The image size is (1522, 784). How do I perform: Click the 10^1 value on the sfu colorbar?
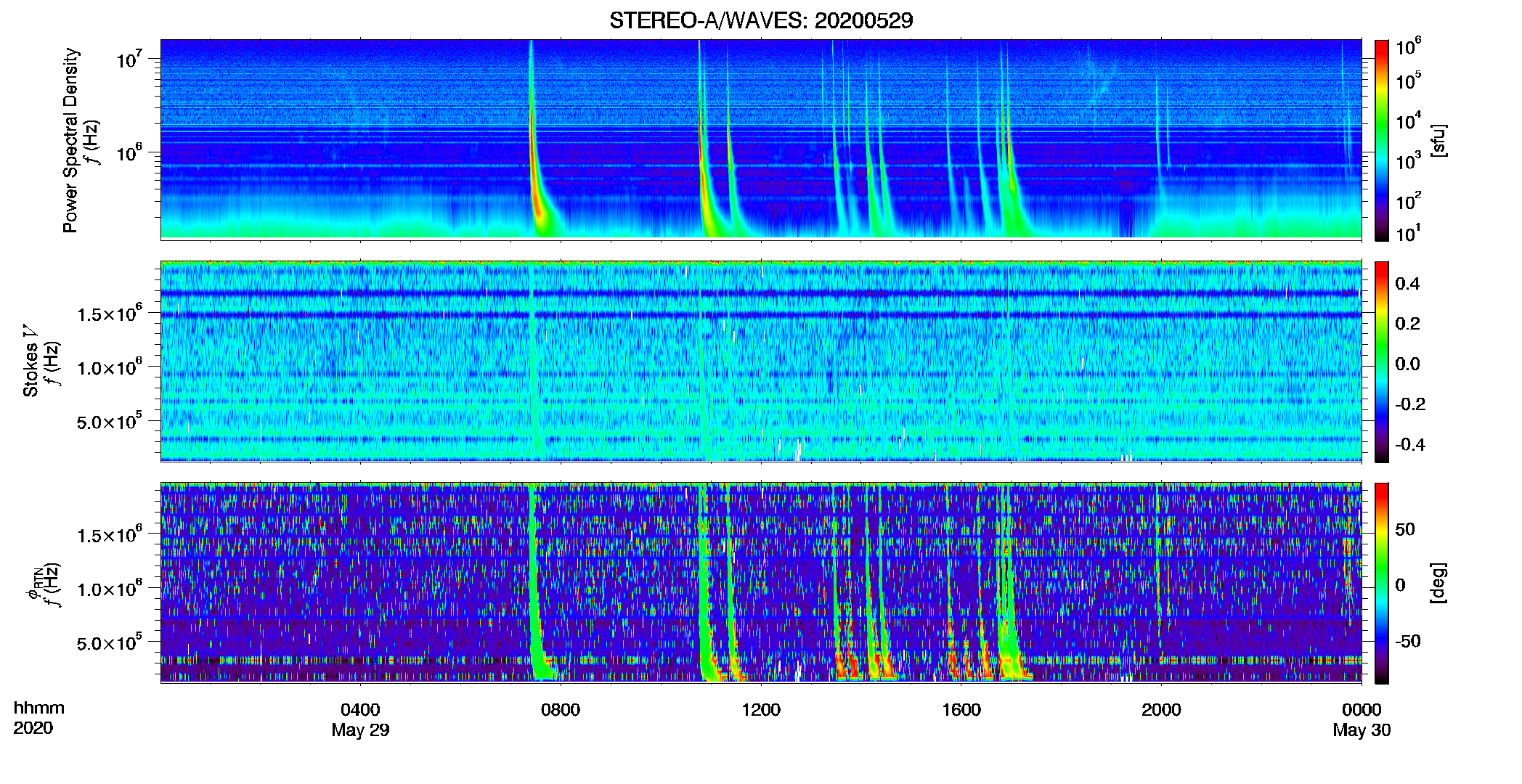pos(1409,234)
